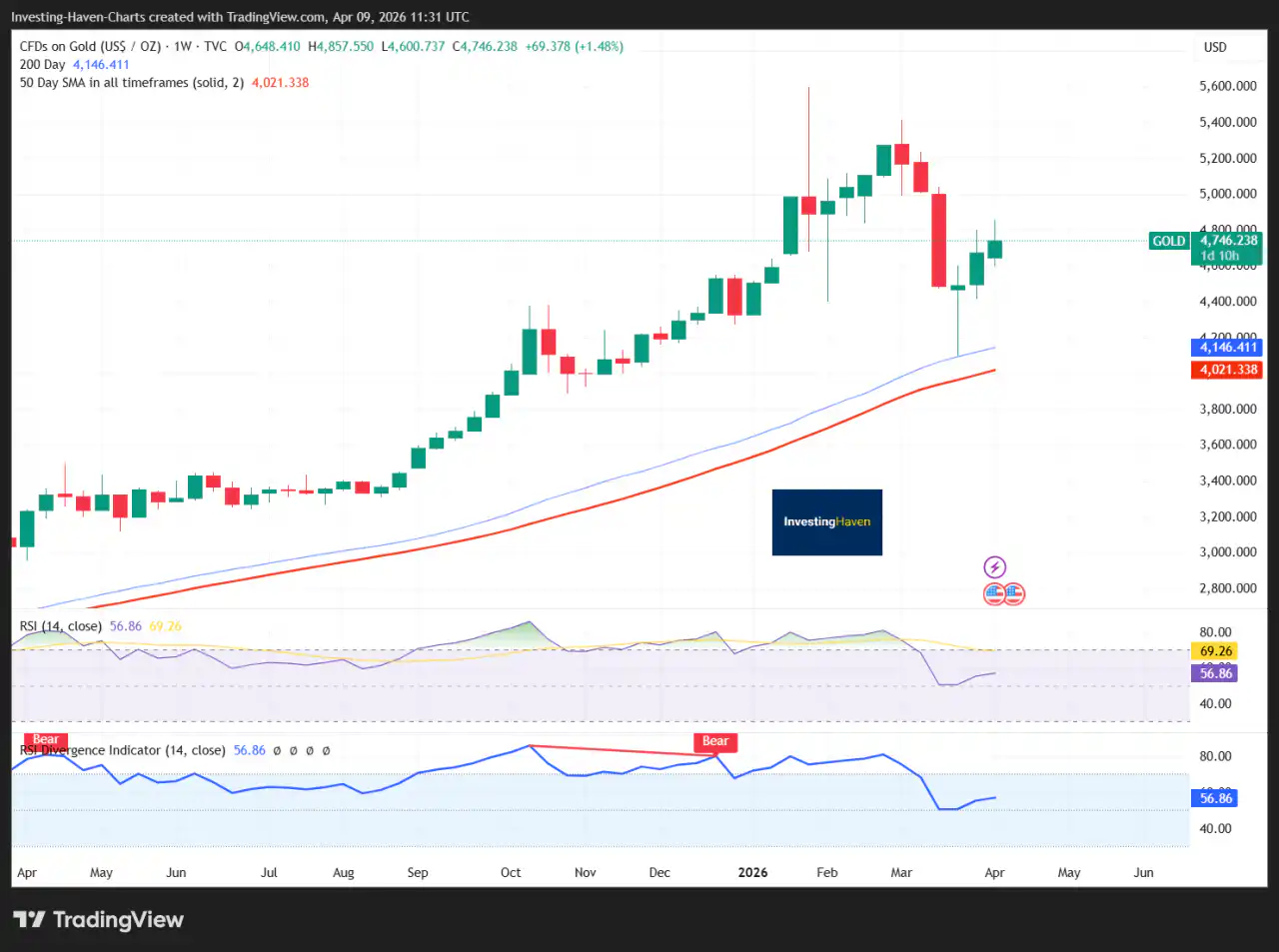Select the yellow 69.26 RSI value tag
1279x952 pixels.
pyautogui.click(x=1215, y=651)
